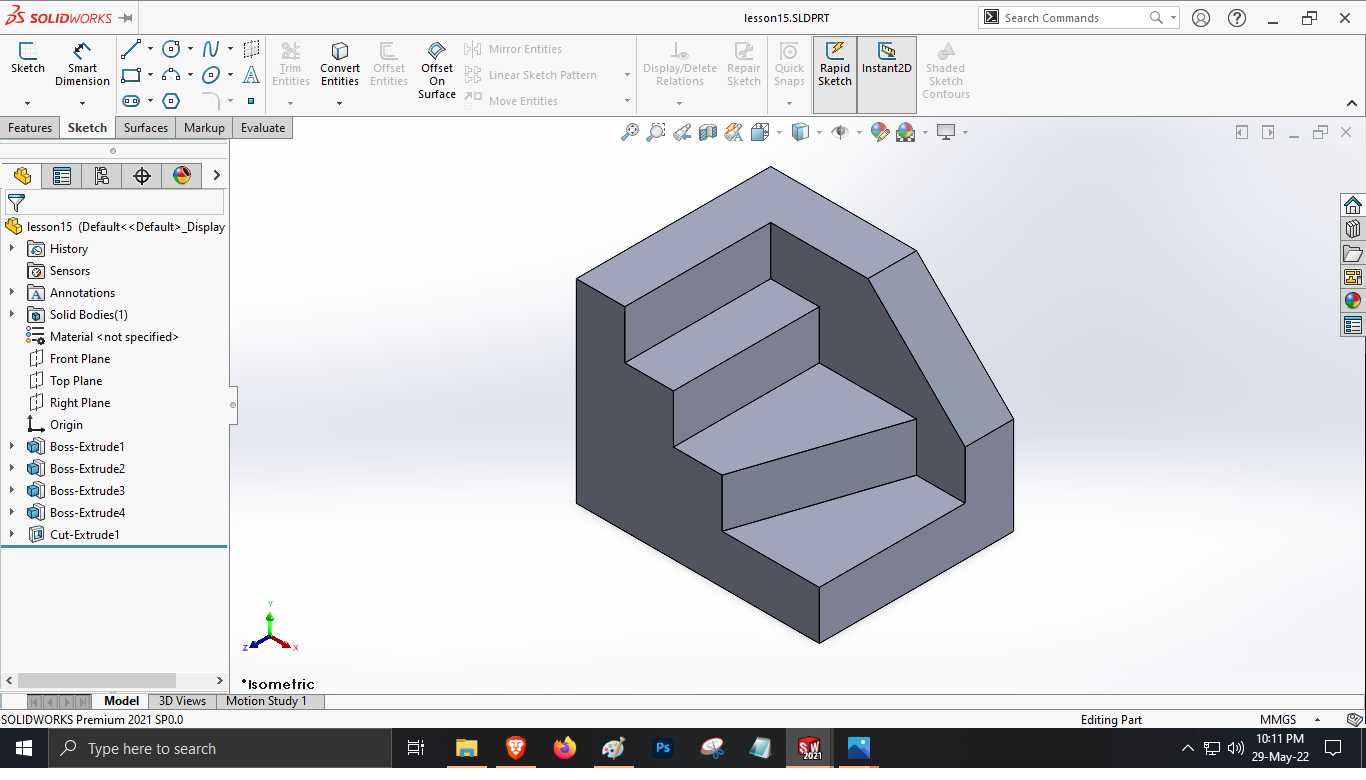The image size is (1366, 780).
Task: Expand the Boss-Extrude3 feature
Action: tap(12, 490)
